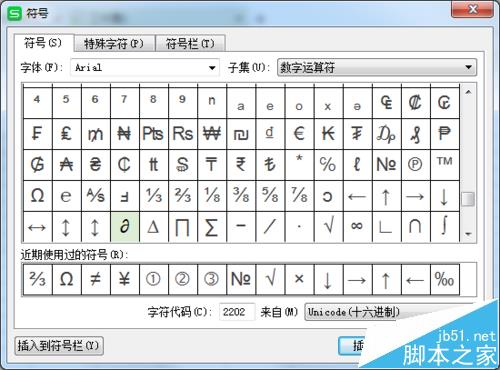Choose the Hryvnia sign ₴ symbol
Viewport: 500px width, 370px height.
[x=96, y=165]
